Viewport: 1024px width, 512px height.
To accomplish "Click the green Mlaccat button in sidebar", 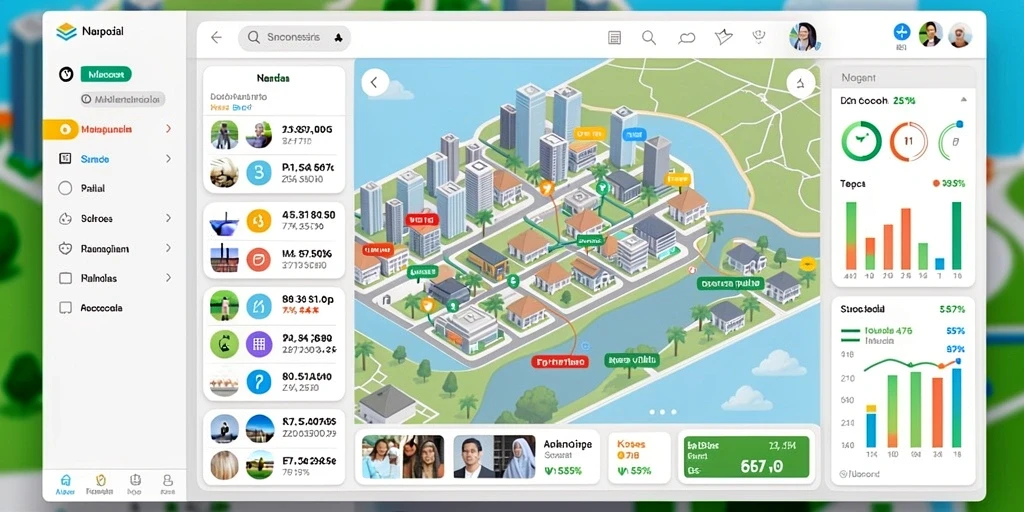I will click(106, 74).
